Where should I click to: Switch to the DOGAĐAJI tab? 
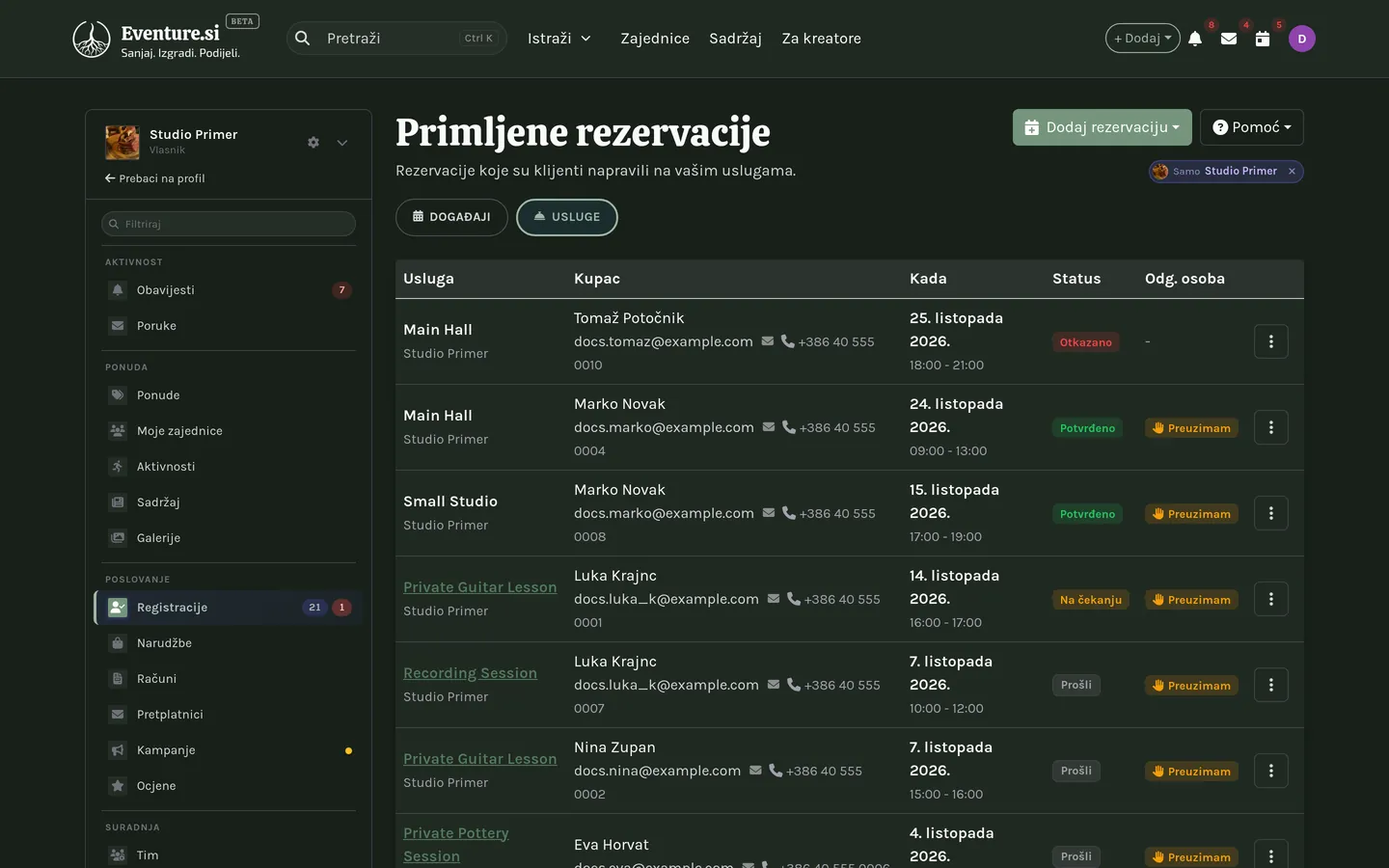(451, 217)
